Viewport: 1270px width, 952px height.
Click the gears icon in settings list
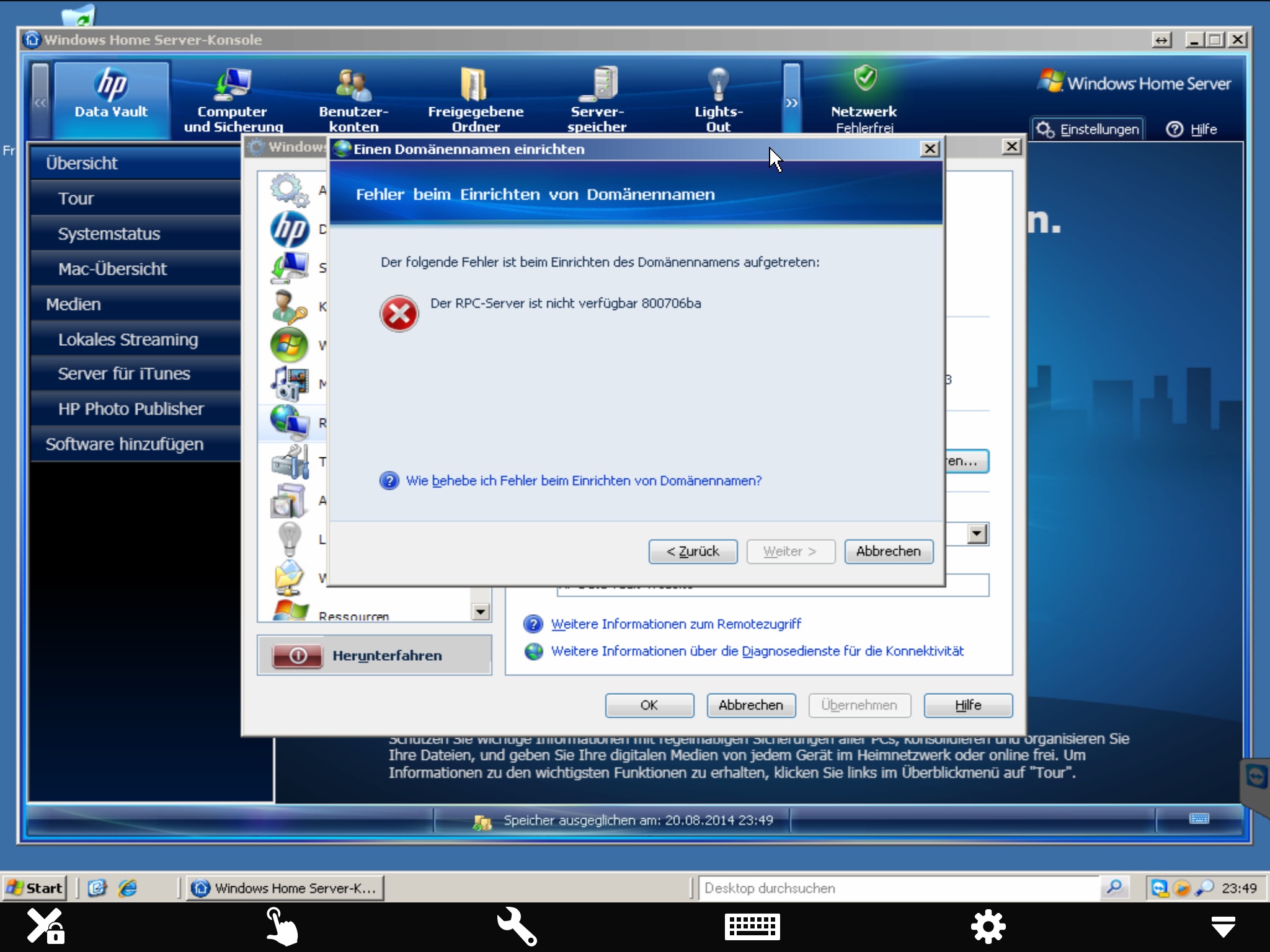[x=290, y=190]
